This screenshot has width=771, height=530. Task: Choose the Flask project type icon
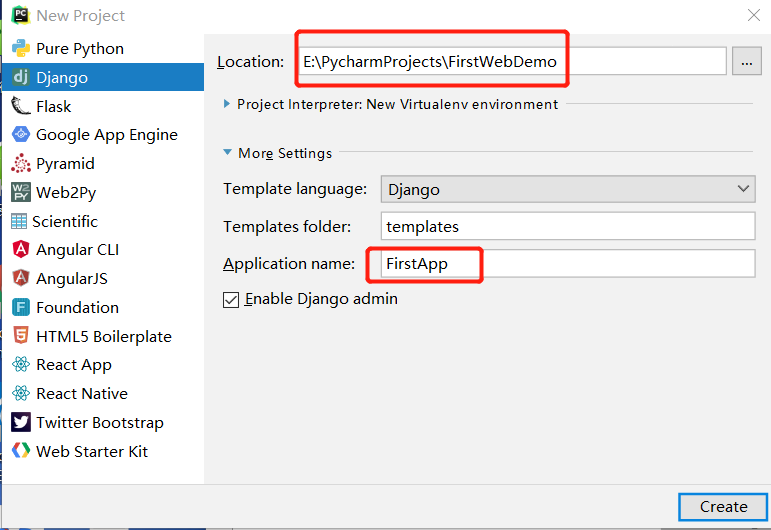point(21,106)
